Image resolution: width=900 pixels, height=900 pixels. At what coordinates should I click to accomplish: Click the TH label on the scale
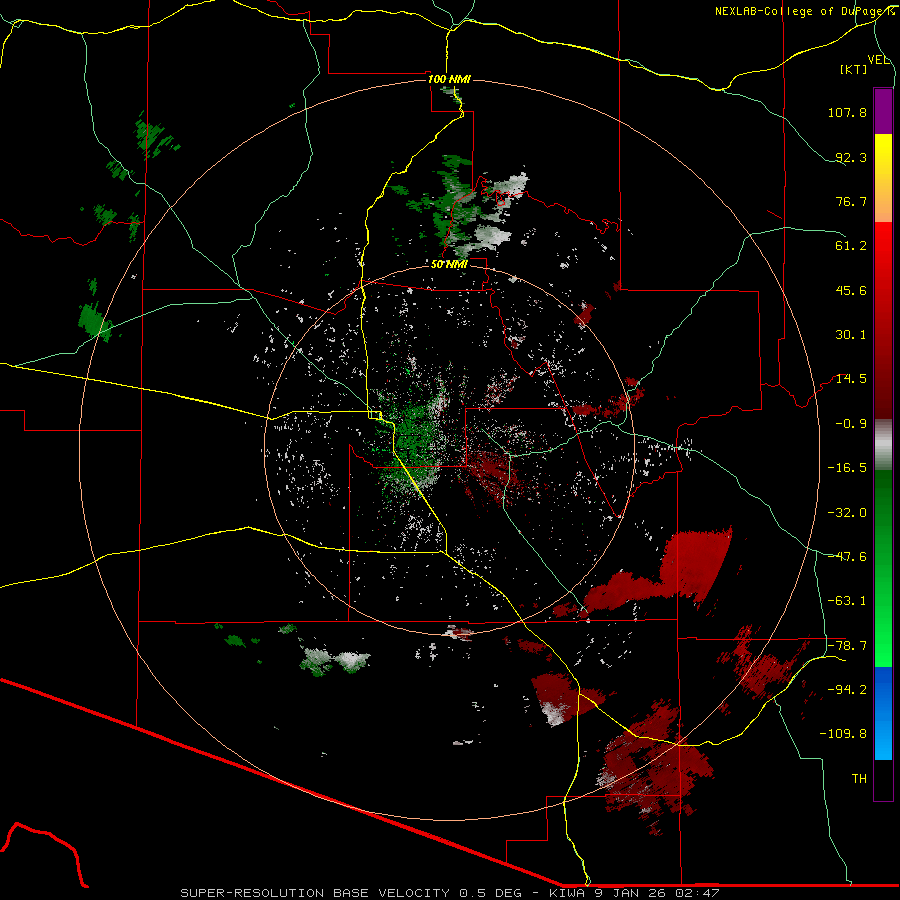tap(859, 779)
